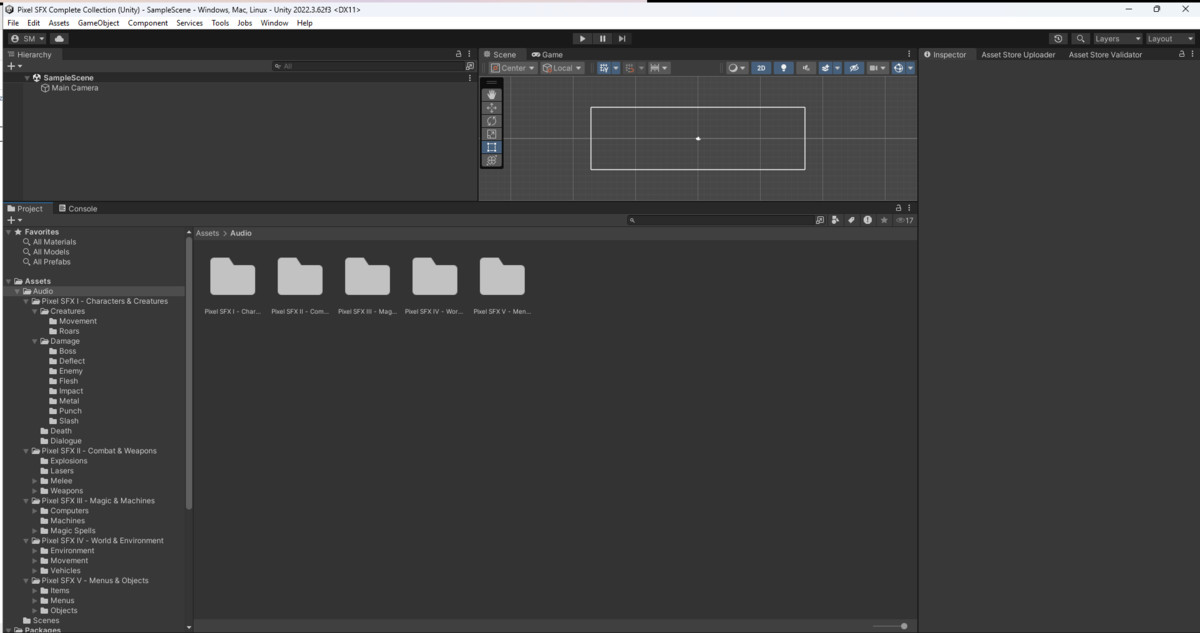1200x633 pixels.
Task: Open the Center pivot mode dropdown
Action: tap(513, 68)
